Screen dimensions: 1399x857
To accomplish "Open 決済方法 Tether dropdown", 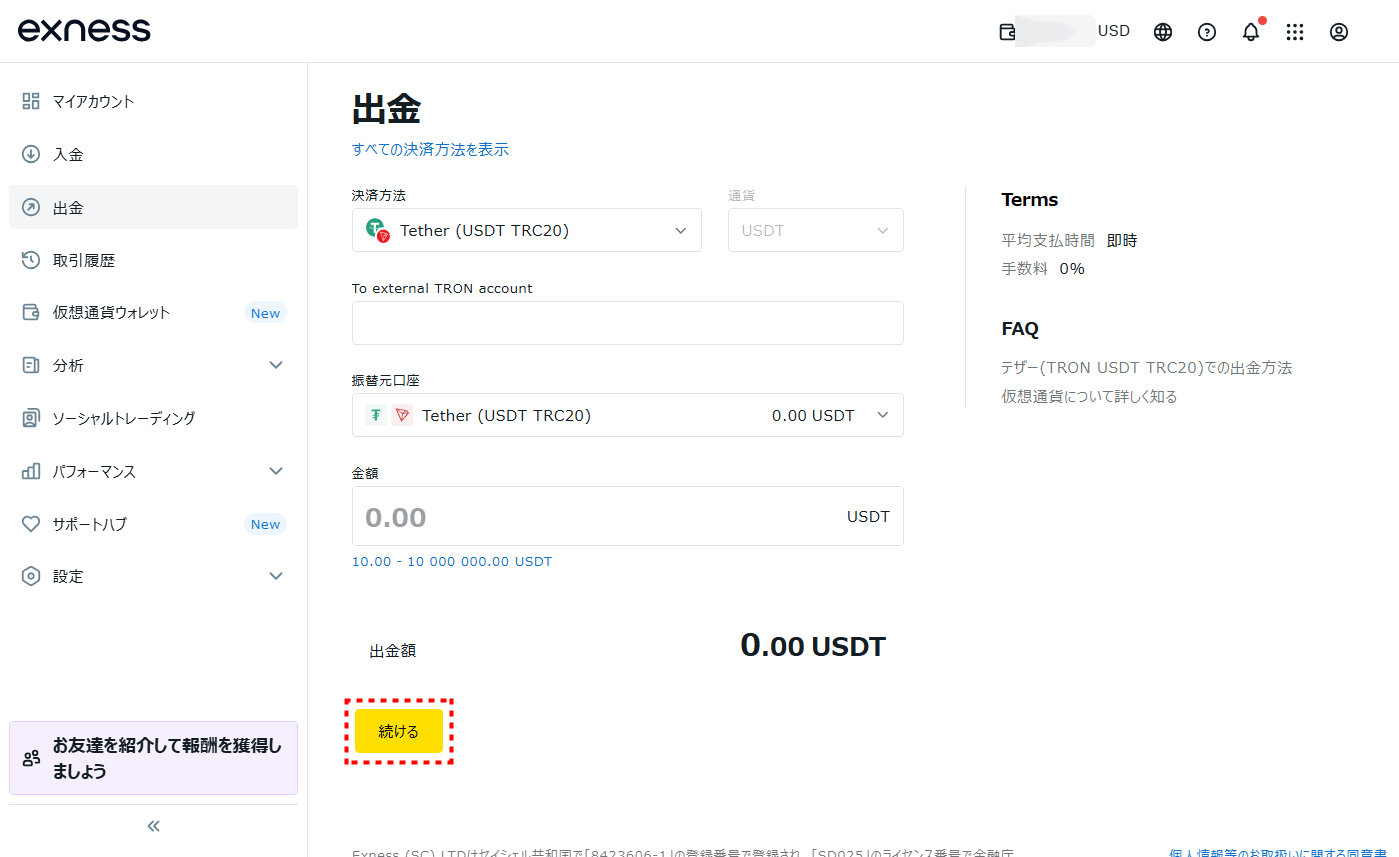I will pyautogui.click(x=527, y=230).
